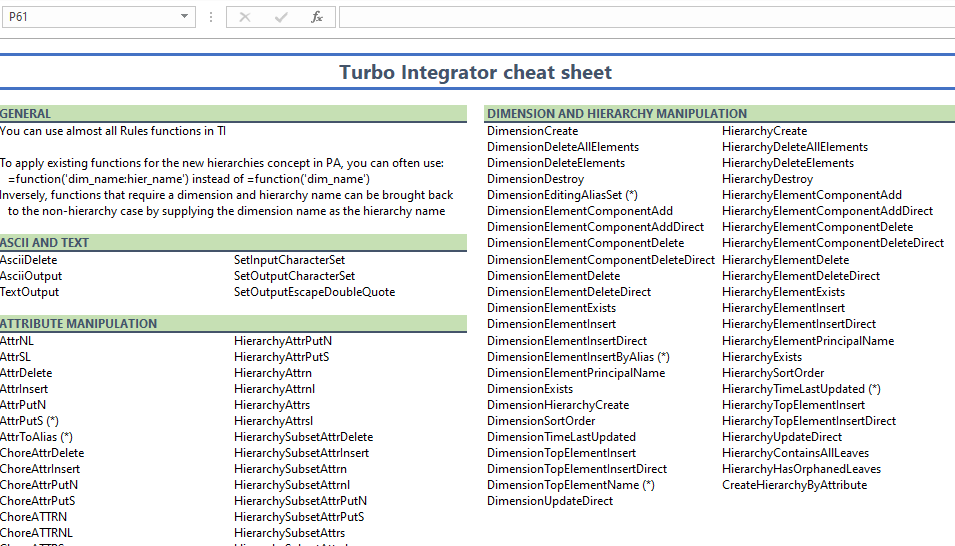Click the Enter checkmark formula bar icon

pos(281,17)
